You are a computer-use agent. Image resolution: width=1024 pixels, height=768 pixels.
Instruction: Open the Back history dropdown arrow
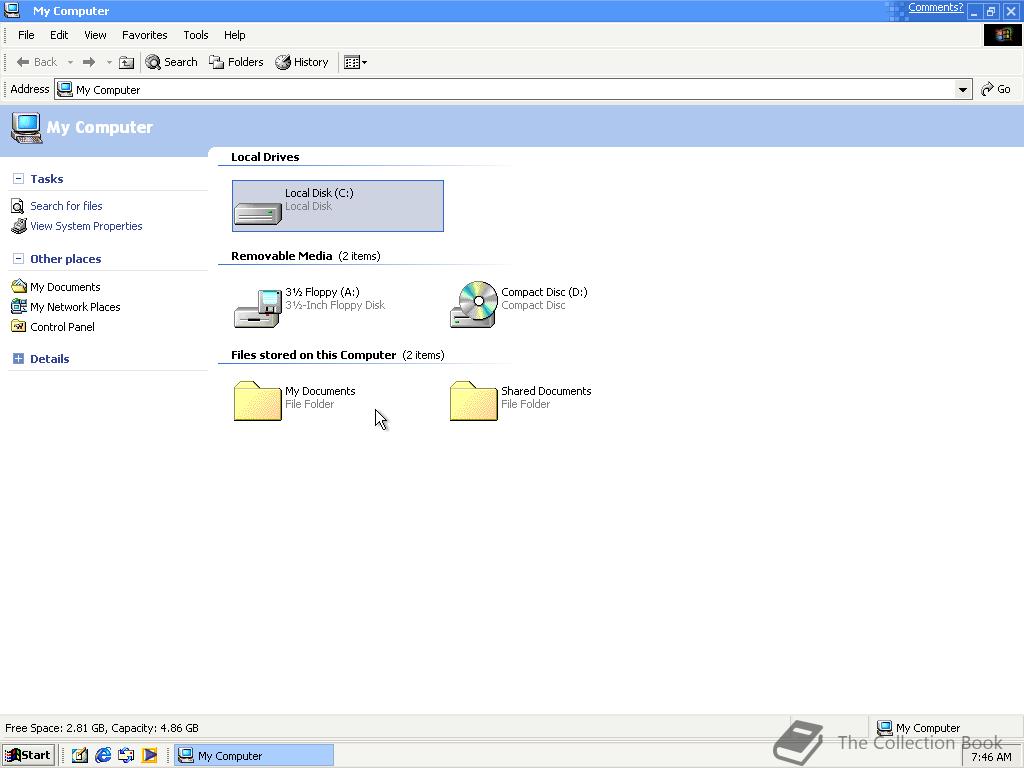point(70,62)
